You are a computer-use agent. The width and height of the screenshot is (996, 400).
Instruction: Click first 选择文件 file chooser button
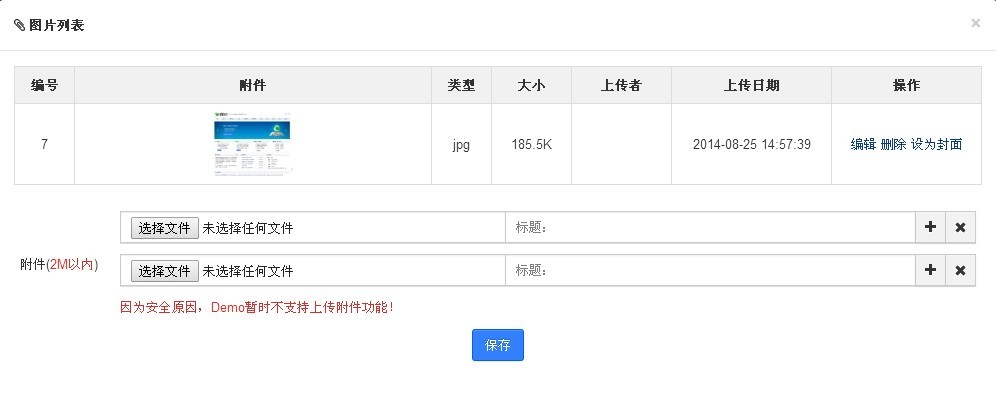tap(163, 228)
